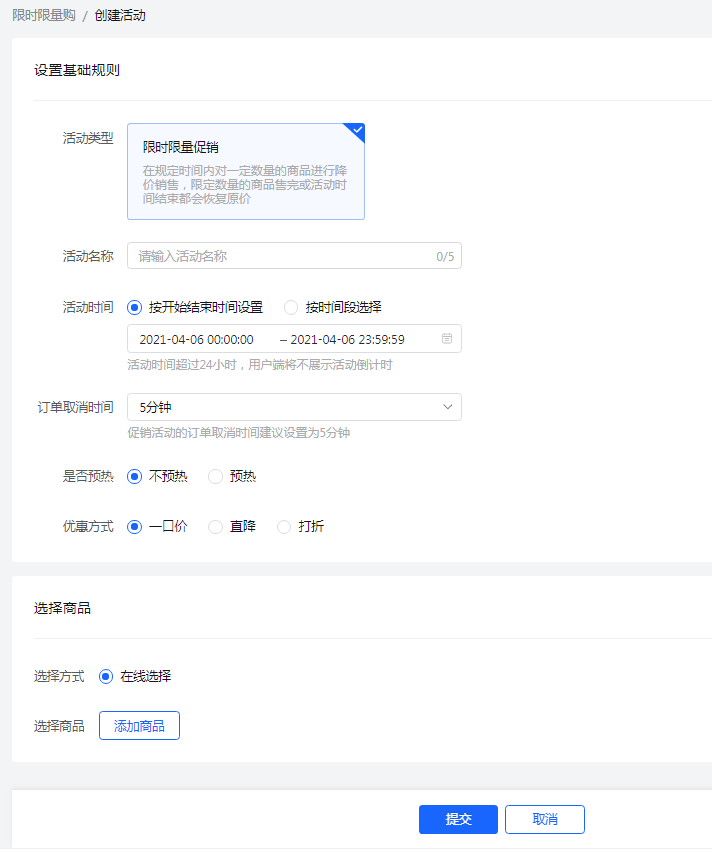
Task: Go to 限时限量购 breadcrumb link
Action: (44, 15)
